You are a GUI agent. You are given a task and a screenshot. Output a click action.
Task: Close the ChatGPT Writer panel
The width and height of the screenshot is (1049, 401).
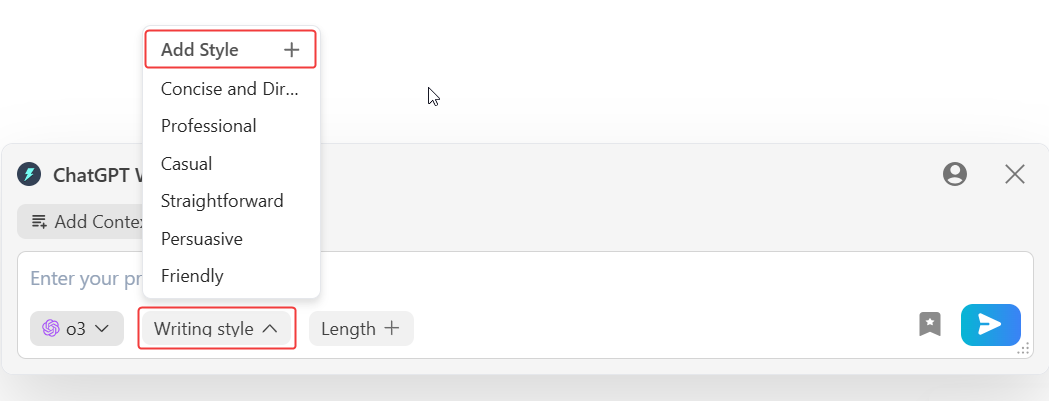click(x=1015, y=174)
